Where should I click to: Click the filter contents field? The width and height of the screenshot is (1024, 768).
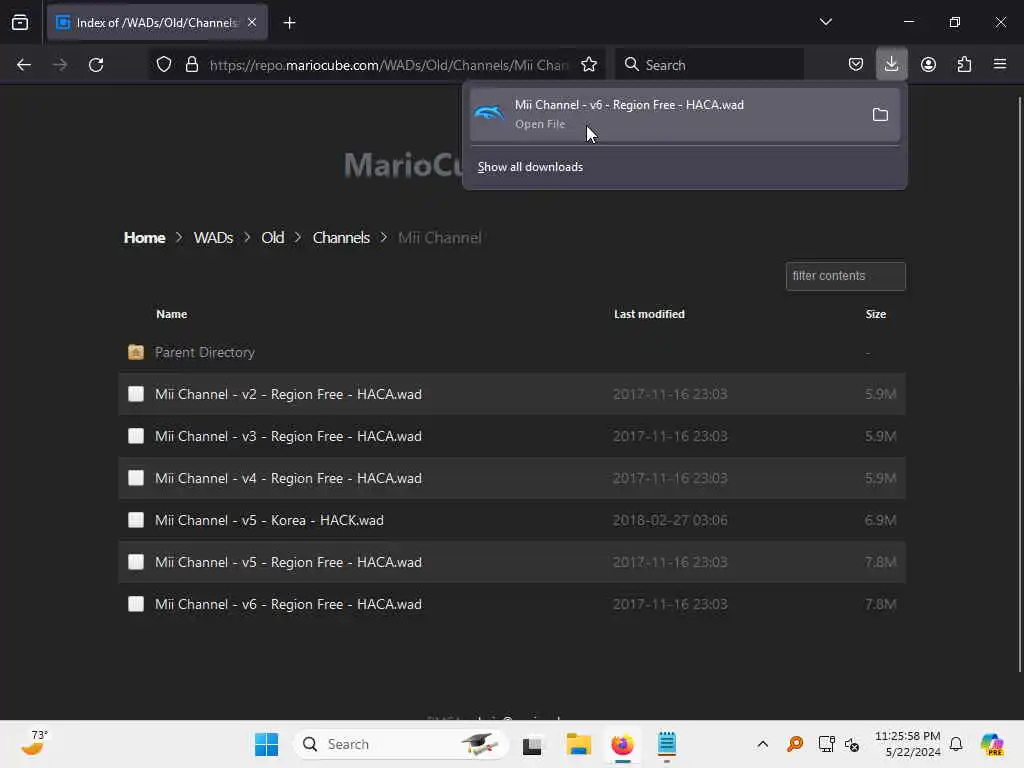[846, 276]
